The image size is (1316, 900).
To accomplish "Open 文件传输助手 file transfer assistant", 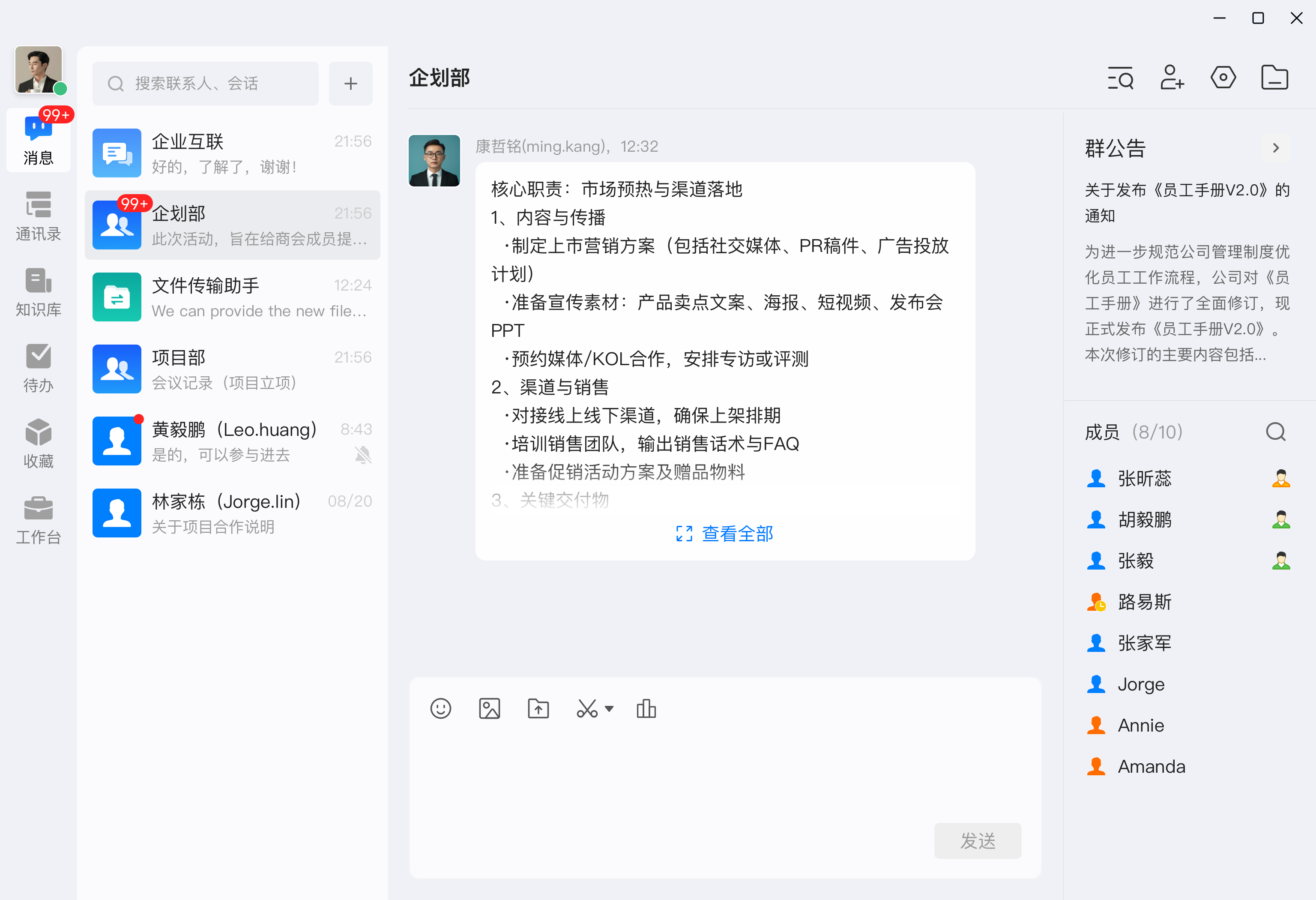I will [232, 297].
